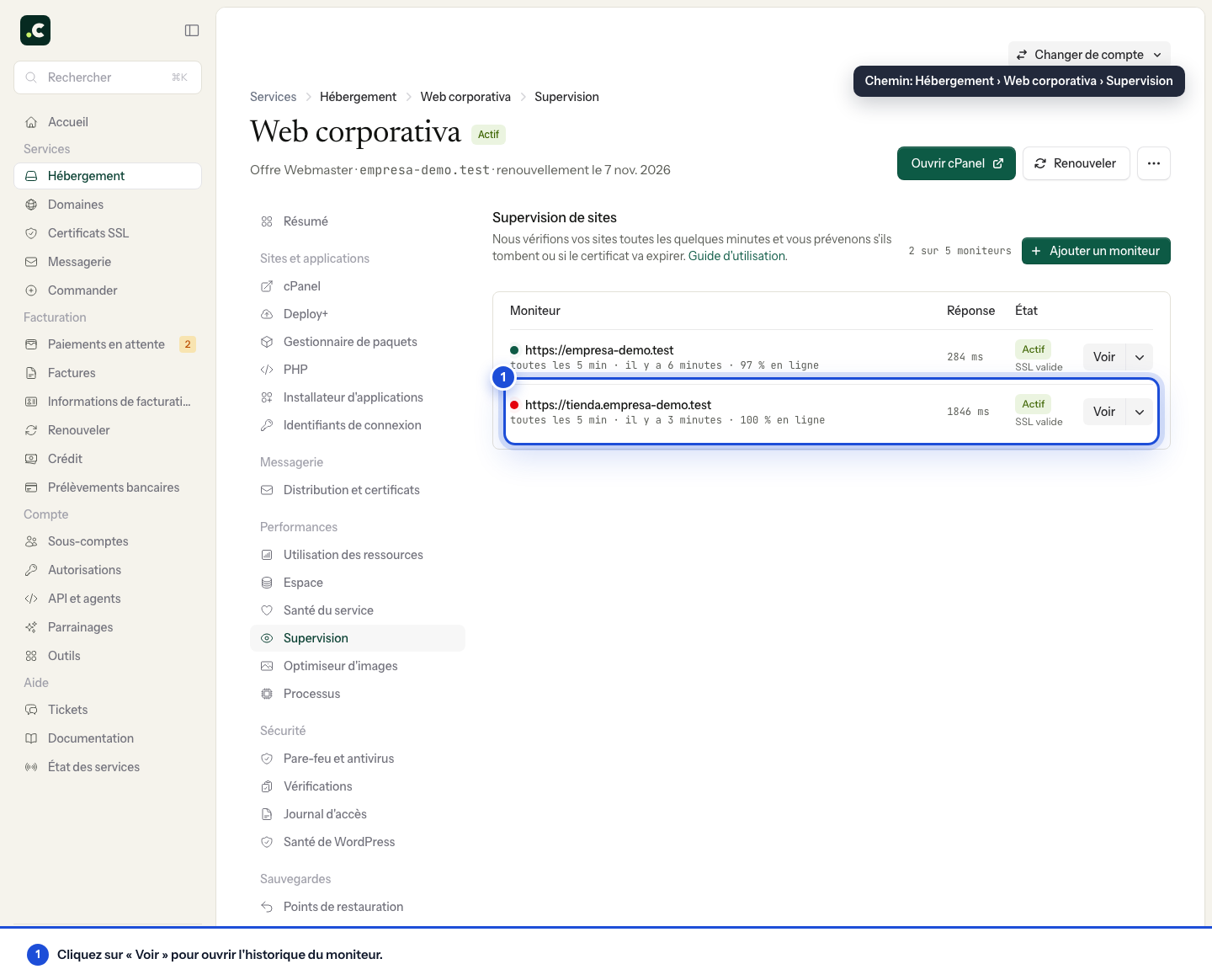Go to Domaines section
The width and height of the screenshot is (1212, 980).
coord(108,205)
